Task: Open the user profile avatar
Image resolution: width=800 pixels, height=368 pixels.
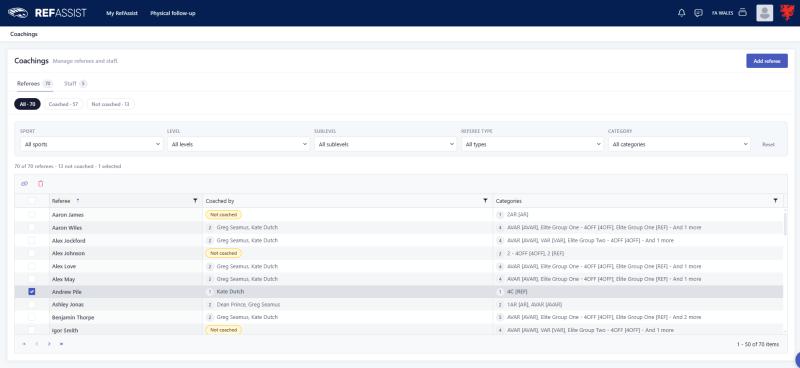Action: click(x=764, y=13)
